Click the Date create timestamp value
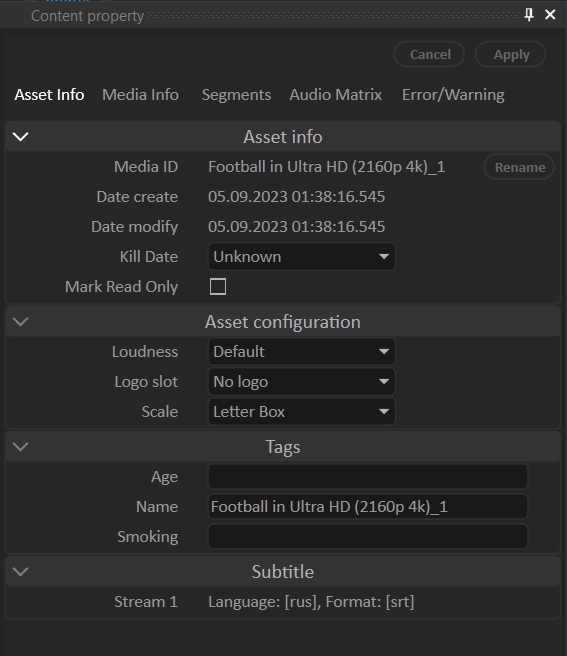Viewport: 567px width, 656px height. [296, 197]
